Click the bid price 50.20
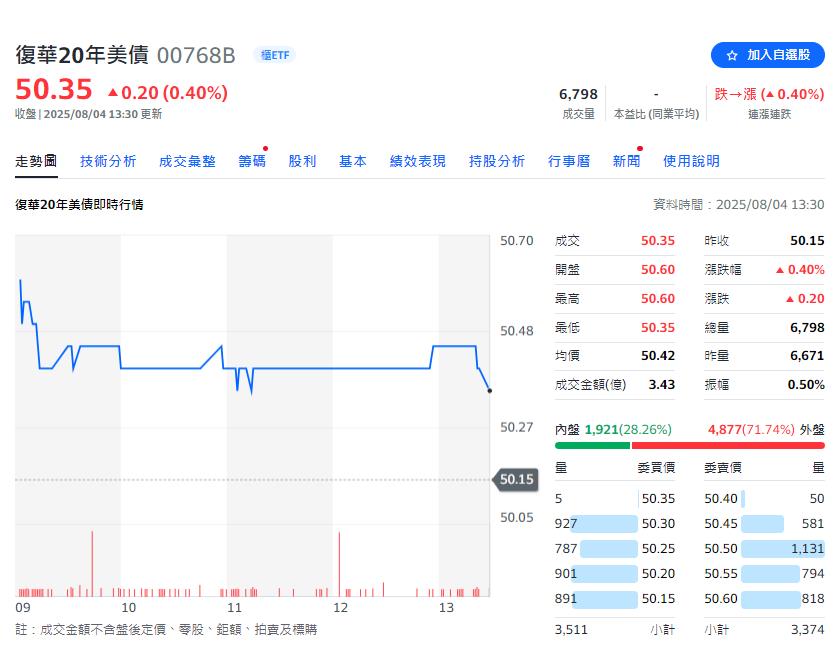 (x=658, y=574)
